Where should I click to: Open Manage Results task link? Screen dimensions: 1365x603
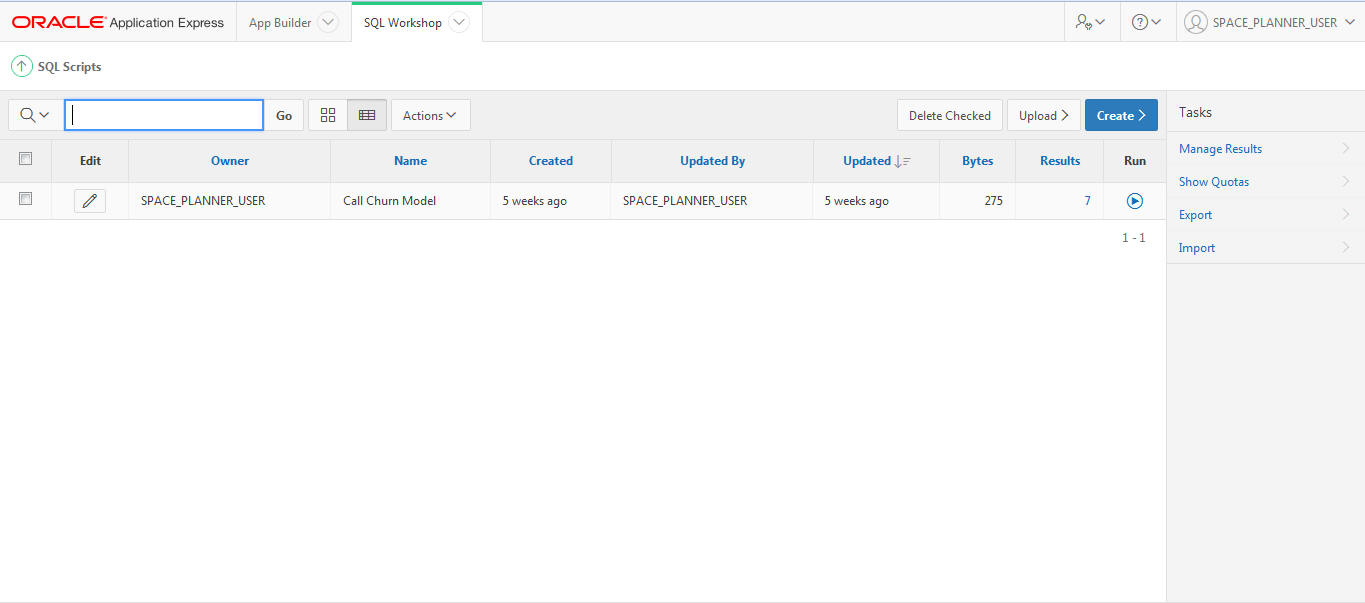click(x=1220, y=149)
